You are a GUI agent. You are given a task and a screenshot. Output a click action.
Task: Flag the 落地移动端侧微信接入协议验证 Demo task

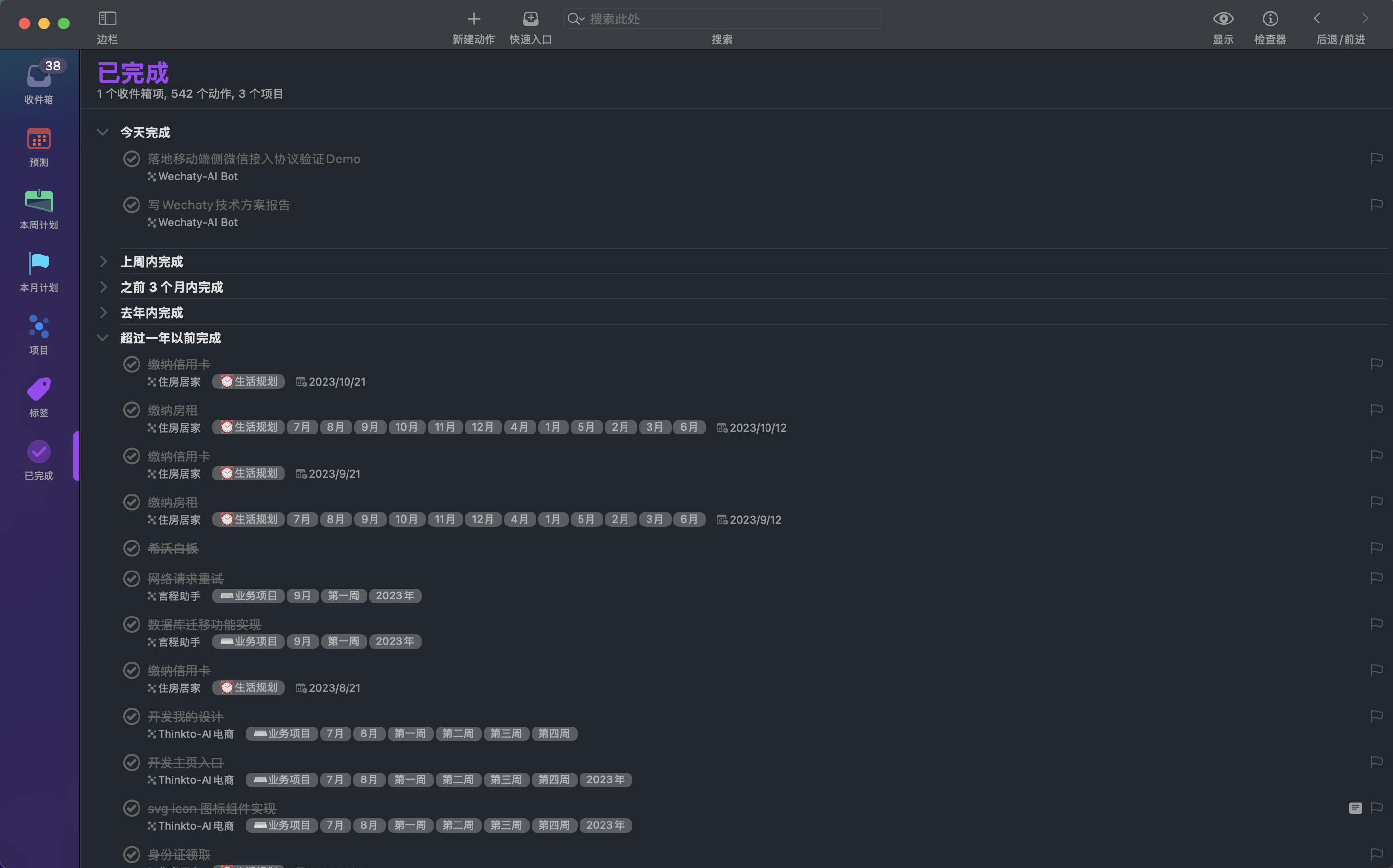[x=1376, y=159]
